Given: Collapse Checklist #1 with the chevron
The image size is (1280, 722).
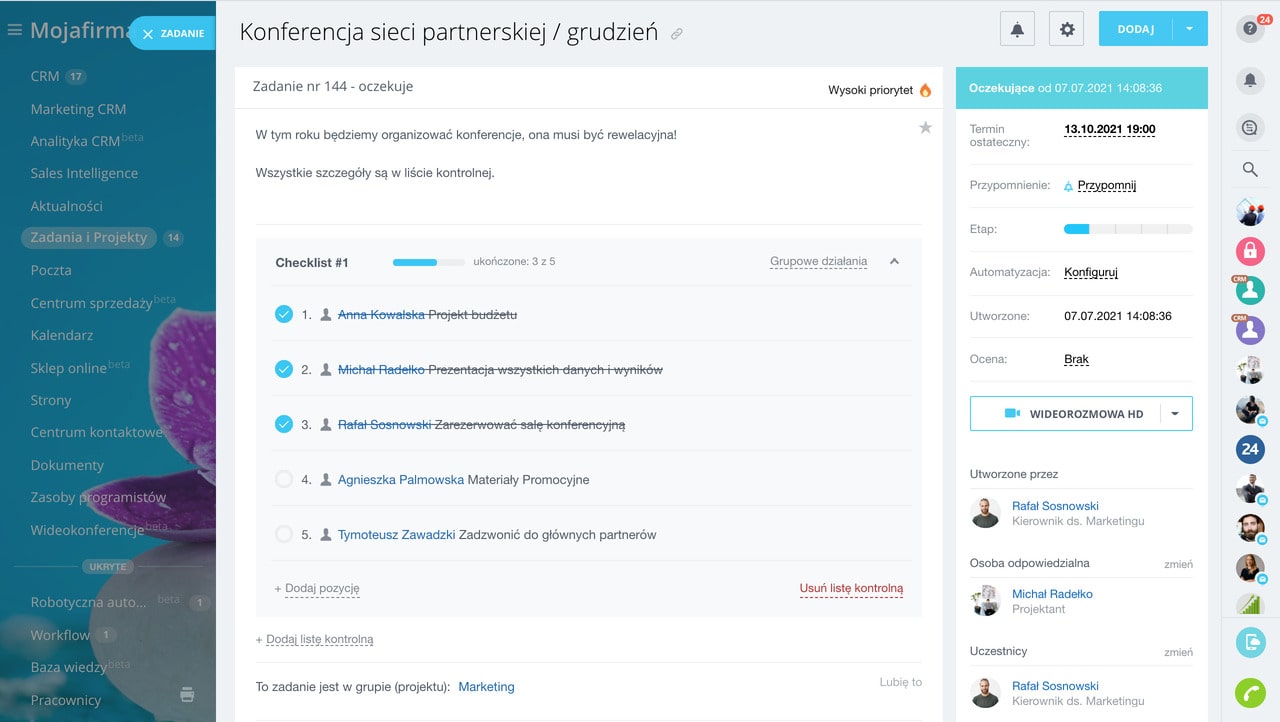Looking at the screenshot, I should pos(894,262).
